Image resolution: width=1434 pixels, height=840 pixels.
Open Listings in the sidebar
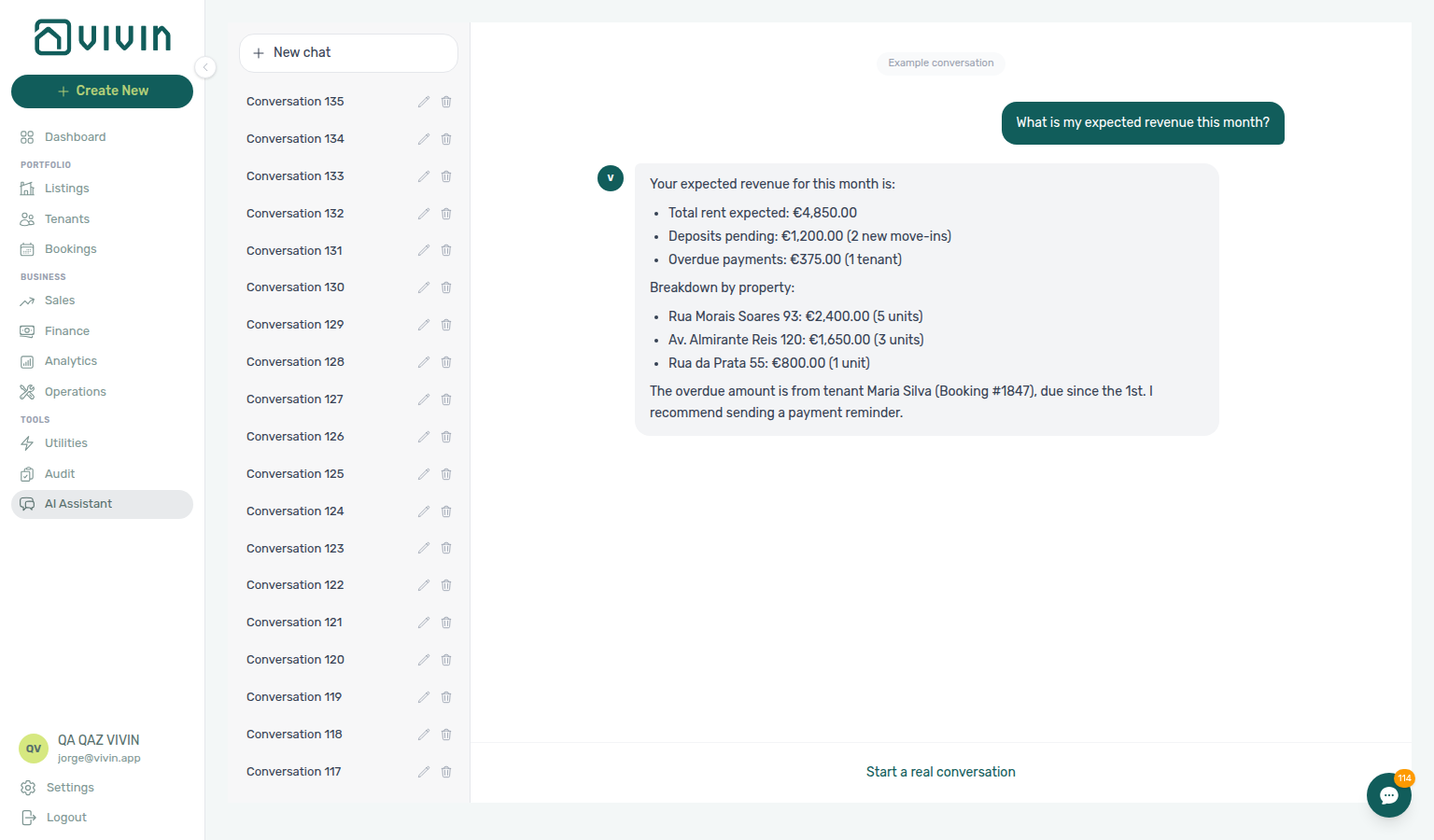click(x=102, y=189)
